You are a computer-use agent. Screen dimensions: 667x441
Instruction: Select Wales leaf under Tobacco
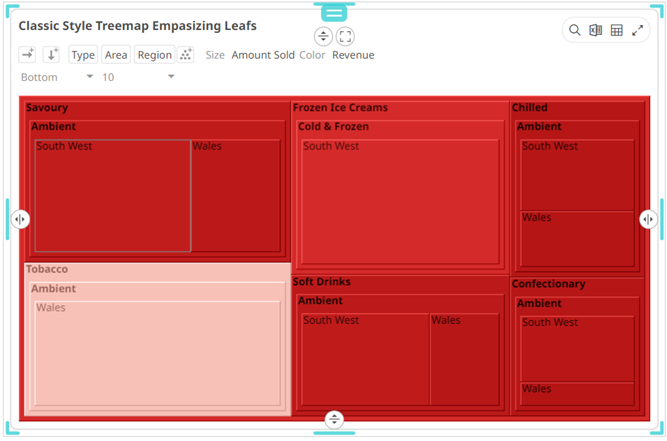coord(157,353)
